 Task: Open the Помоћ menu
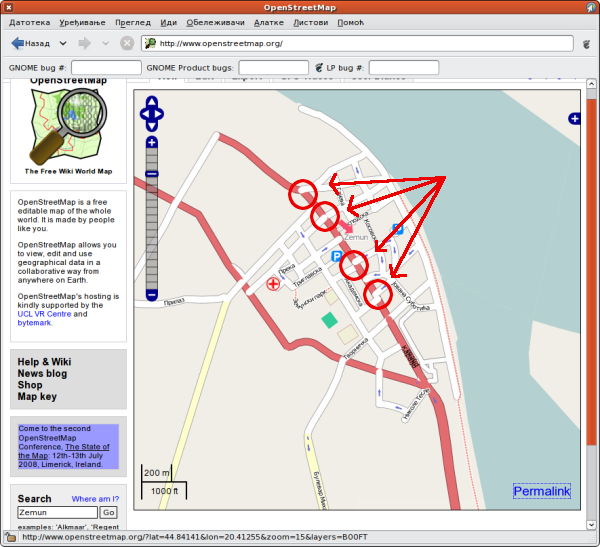[x=351, y=23]
